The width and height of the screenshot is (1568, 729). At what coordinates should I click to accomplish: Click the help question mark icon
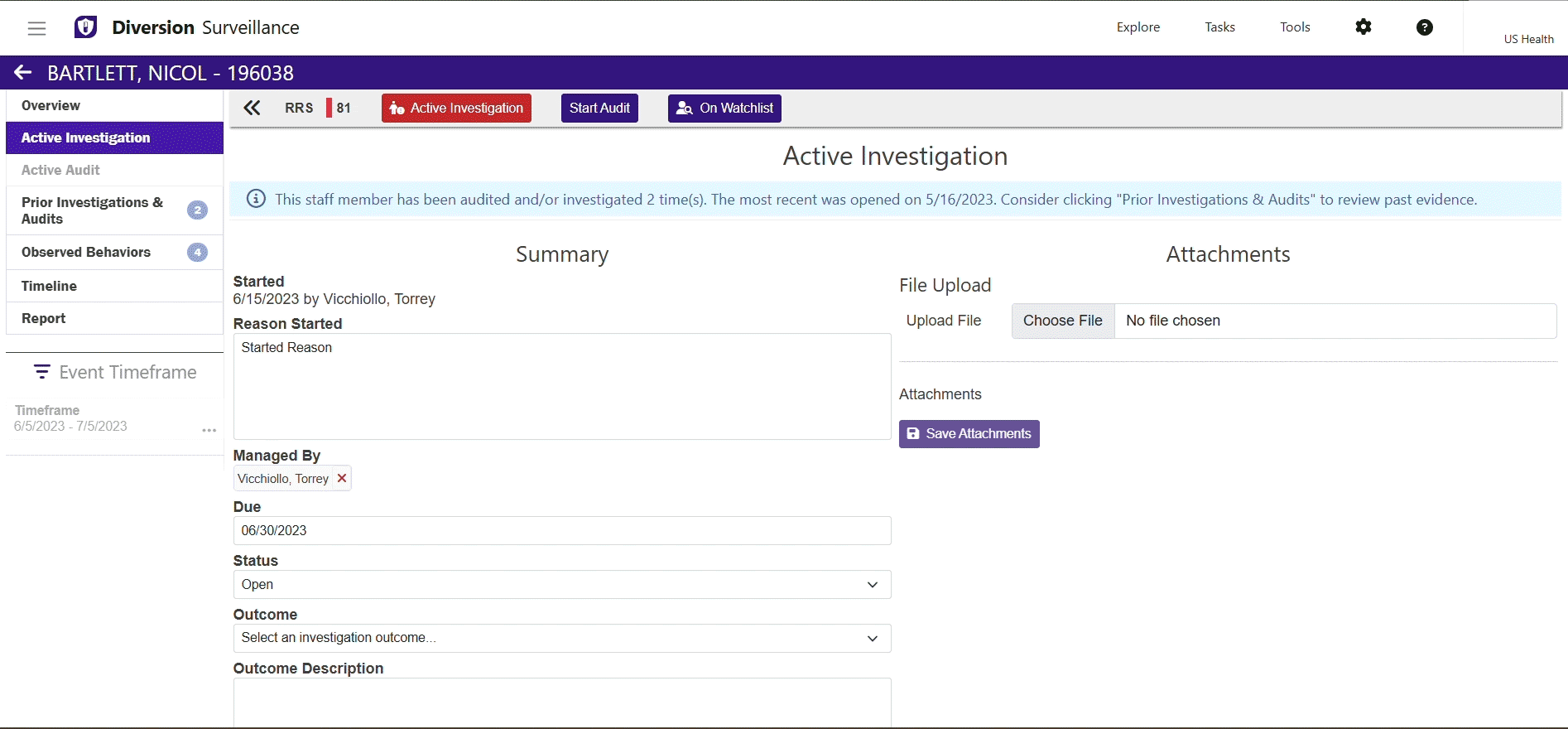click(x=1424, y=27)
